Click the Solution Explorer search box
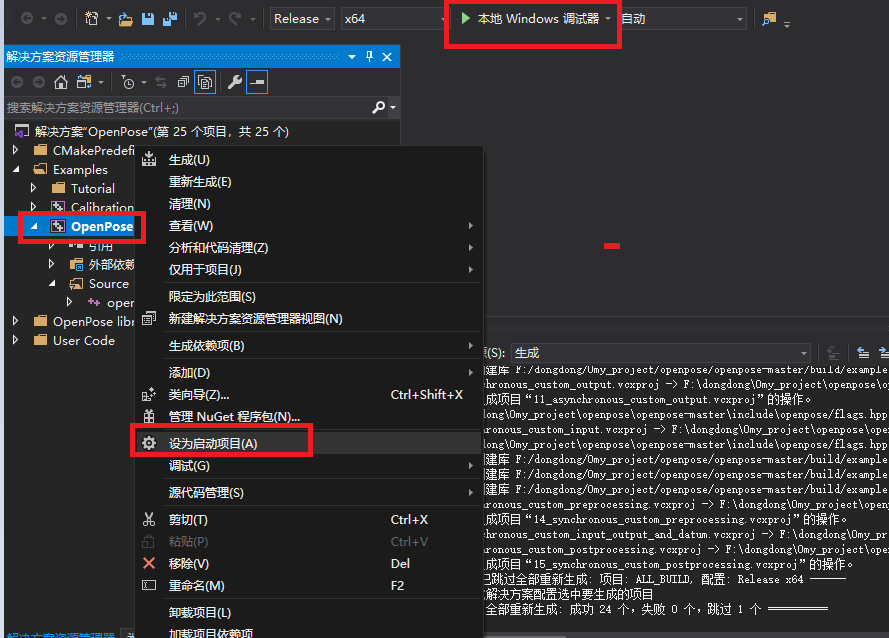 pos(187,107)
